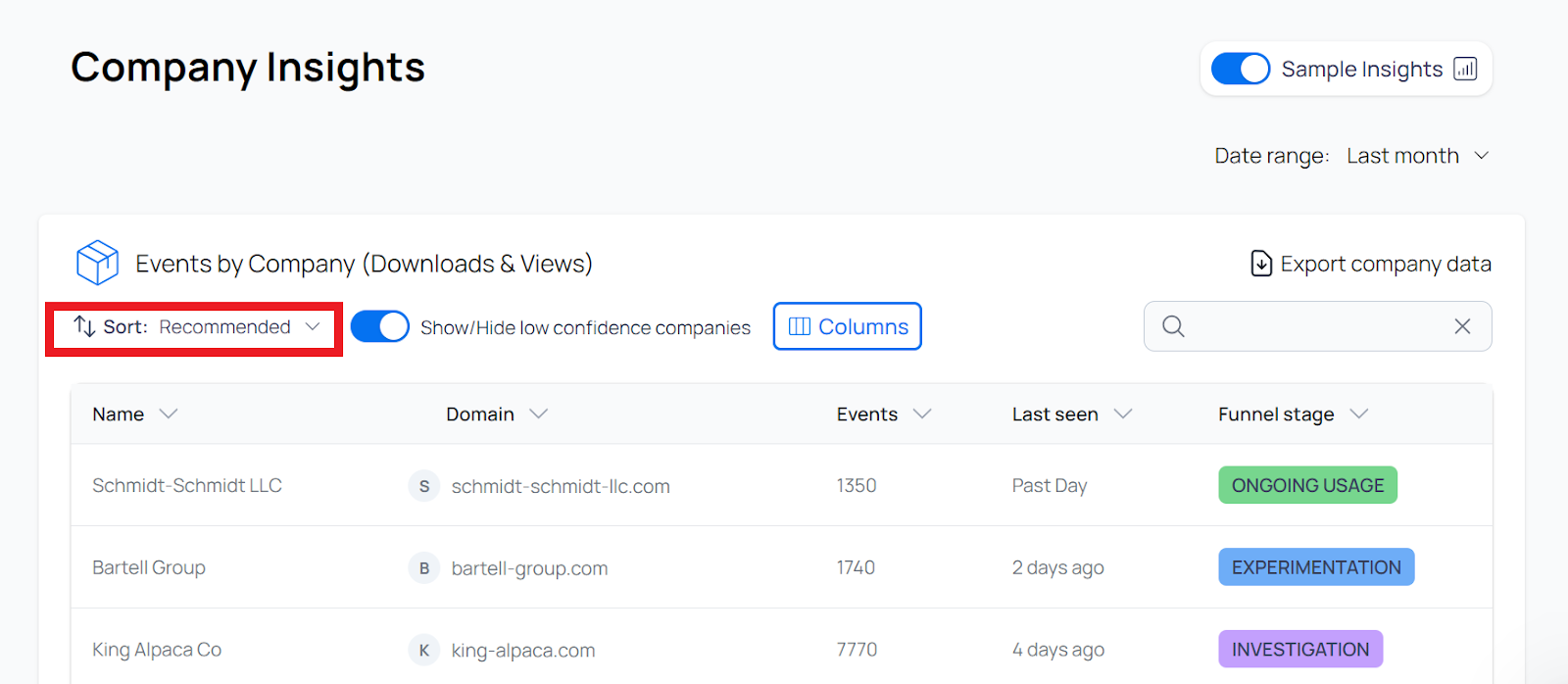Open the Date range Last month dropdown
The image size is (1568, 684).
click(x=1417, y=156)
